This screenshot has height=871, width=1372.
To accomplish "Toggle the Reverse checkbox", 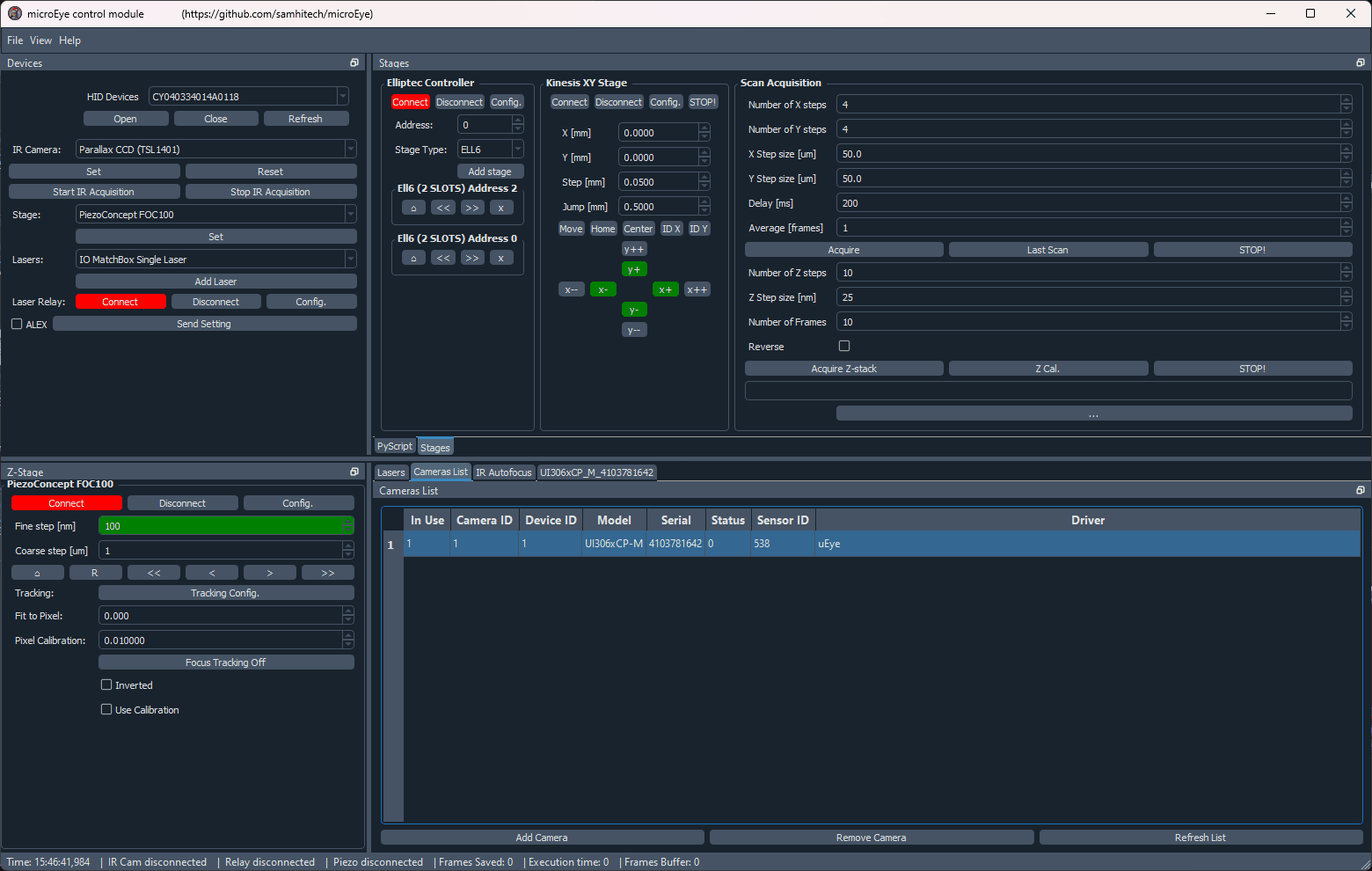I will point(844,347).
